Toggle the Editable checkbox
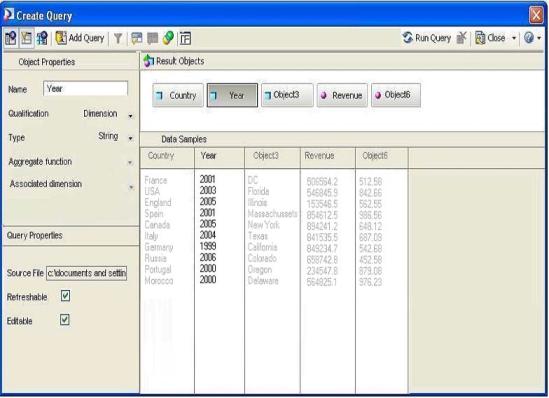 (65, 320)
